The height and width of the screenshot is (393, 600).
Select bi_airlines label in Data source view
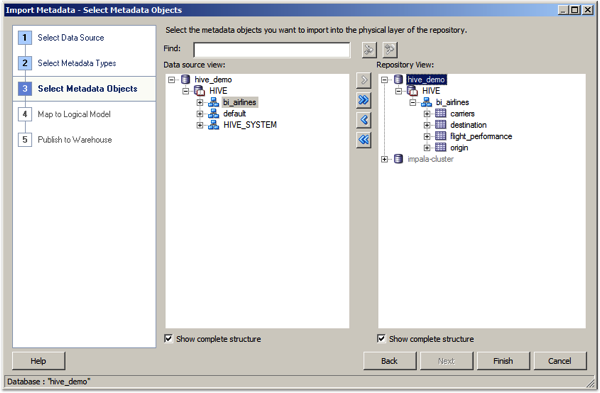pos(240,102)
